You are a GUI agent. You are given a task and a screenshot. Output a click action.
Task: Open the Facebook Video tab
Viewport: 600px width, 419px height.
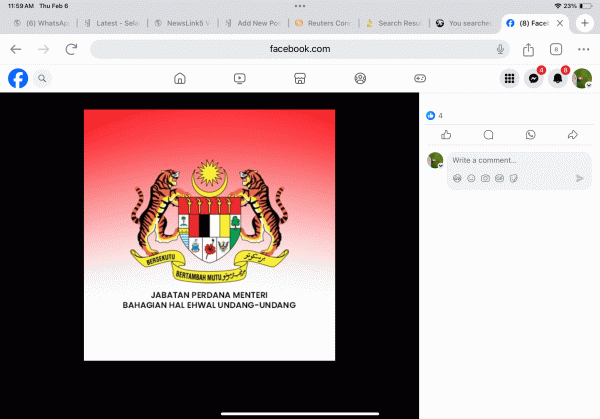click(x=240, y=78)
